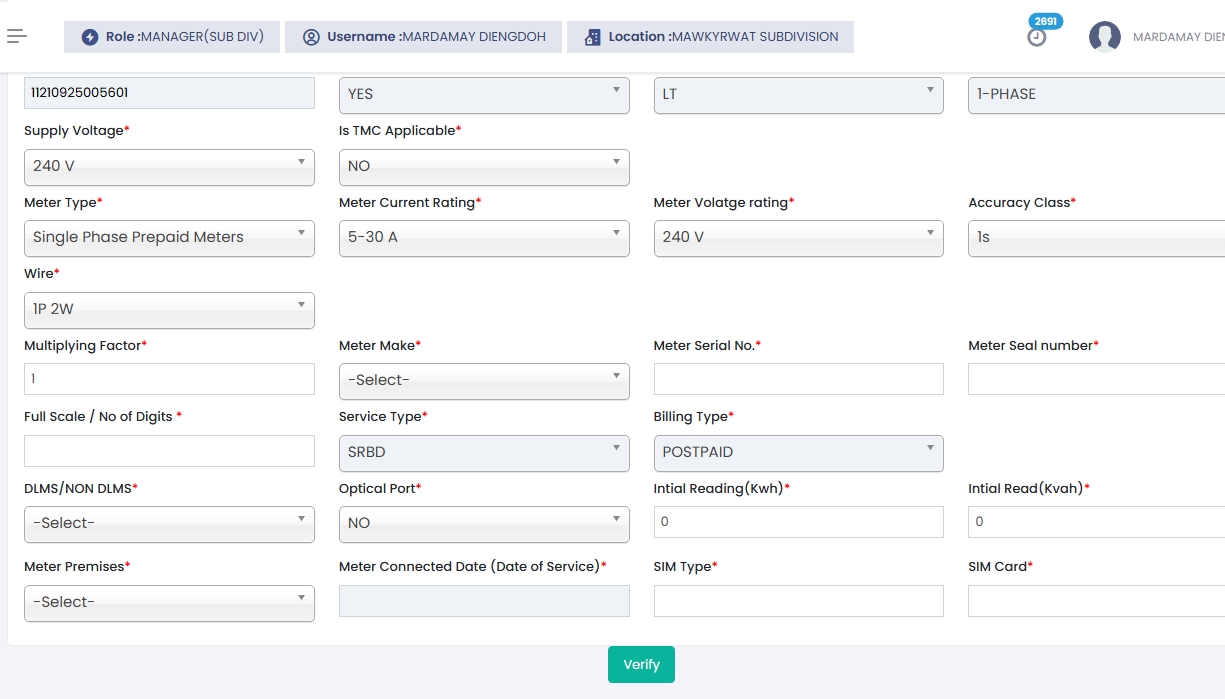Image resolution: width=1225 pixels, height=699 pixels.
Task: Open the Meter Connected Date field
Action: click(x=484, y=601)
